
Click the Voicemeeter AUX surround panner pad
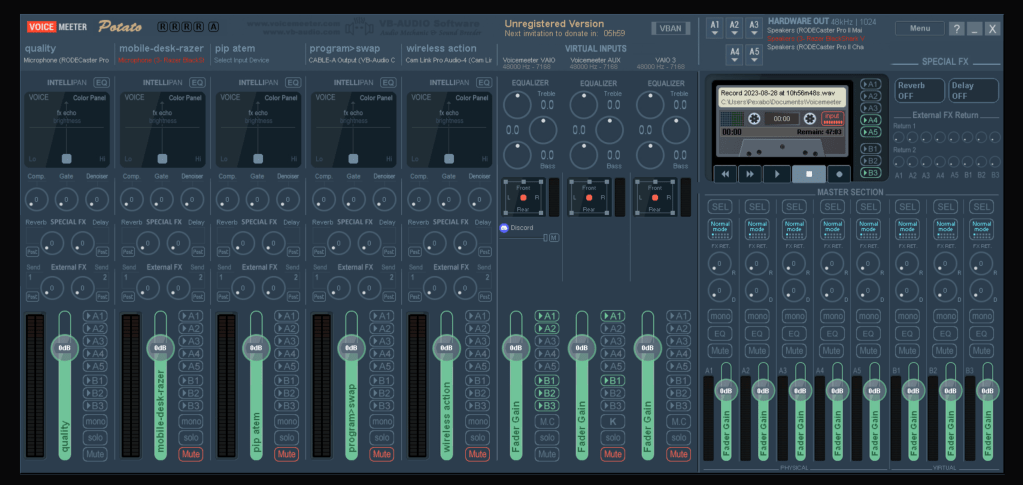click(590, 197)
